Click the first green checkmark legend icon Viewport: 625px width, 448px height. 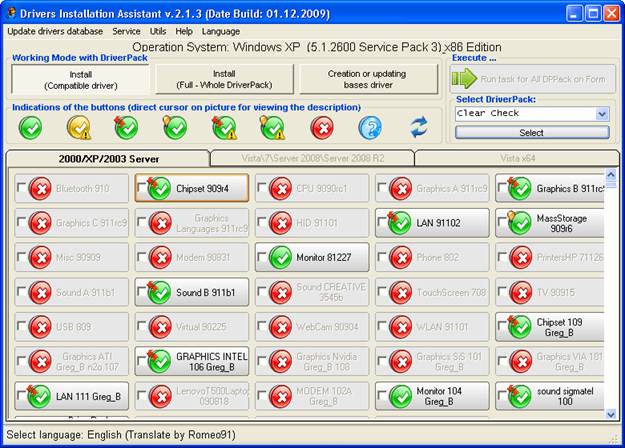pos(30,127)
